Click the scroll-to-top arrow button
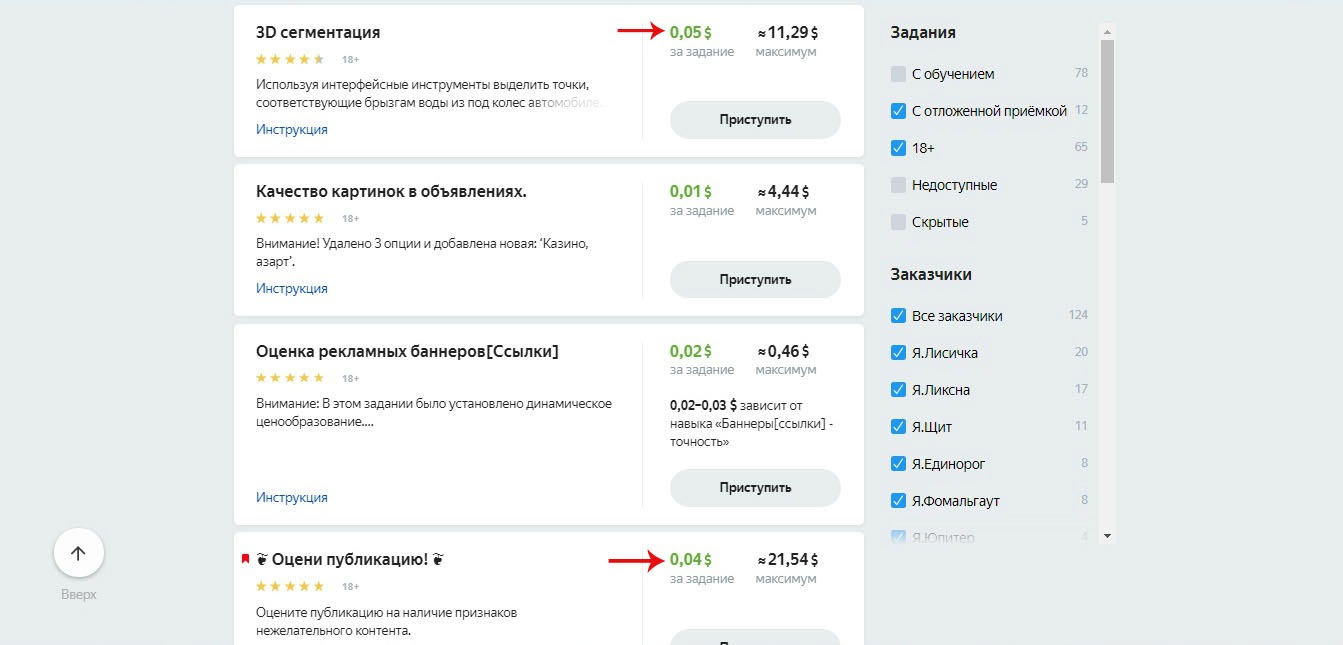 [x=79, y=553]
